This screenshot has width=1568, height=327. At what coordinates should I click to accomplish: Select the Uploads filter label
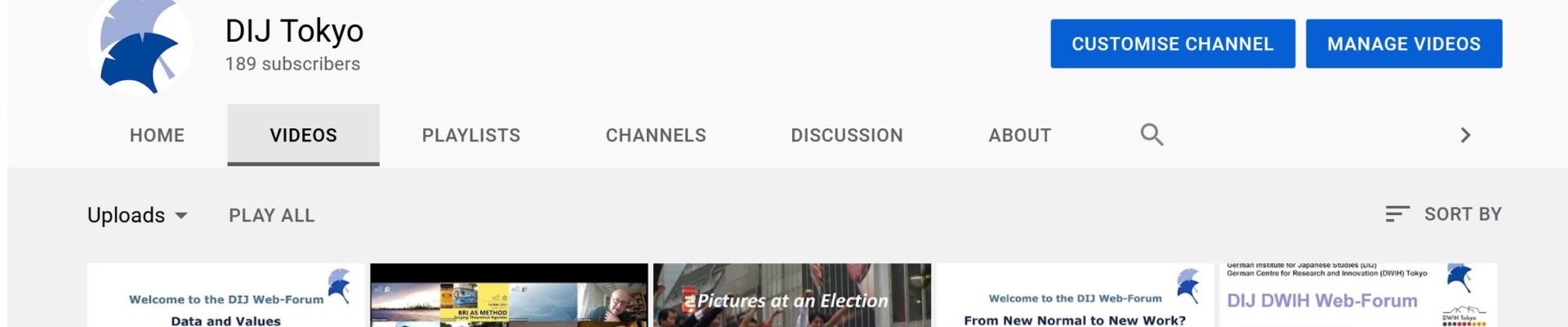coord(126,215)
